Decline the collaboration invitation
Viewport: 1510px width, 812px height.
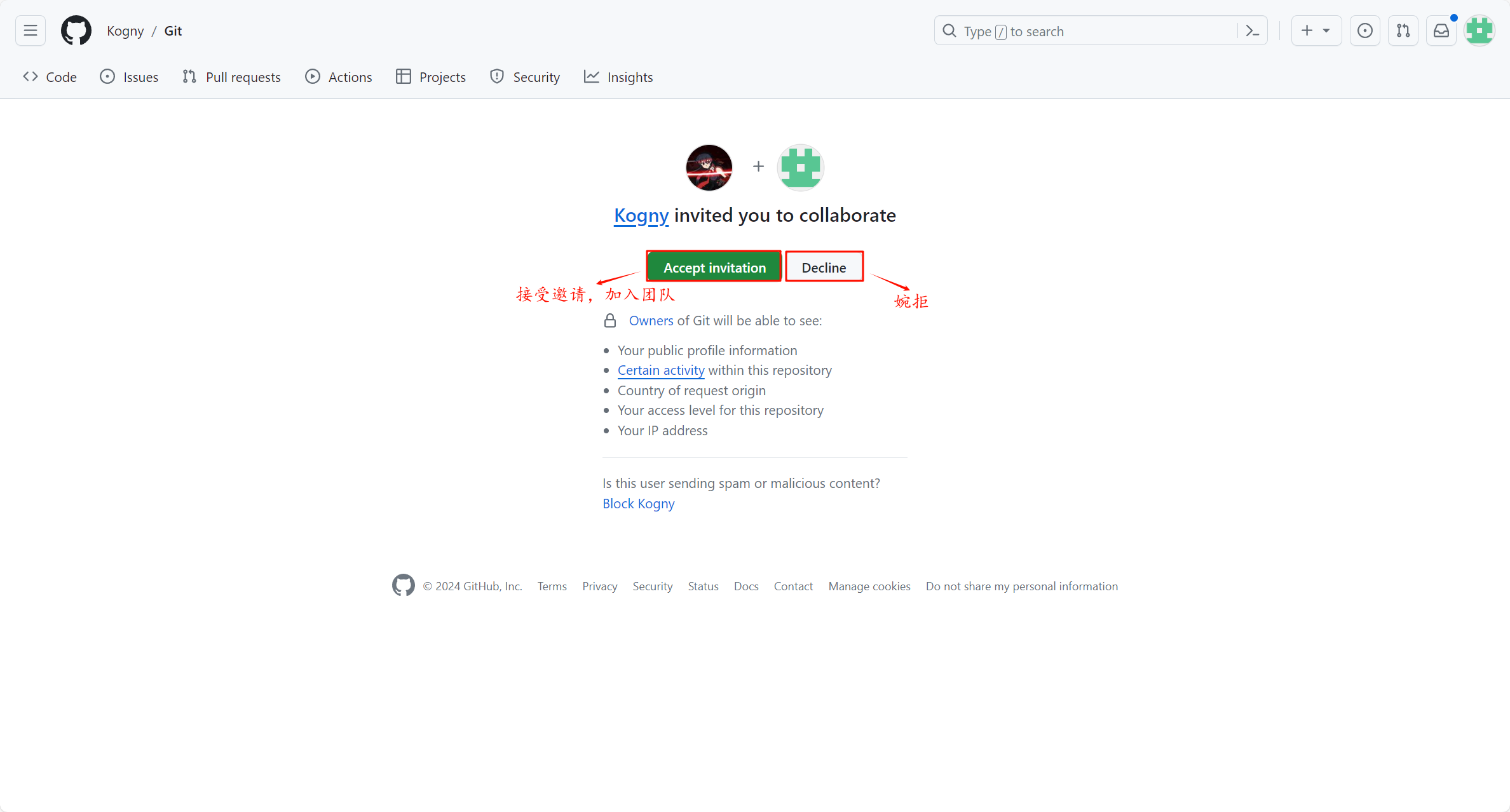pos(824,267)
